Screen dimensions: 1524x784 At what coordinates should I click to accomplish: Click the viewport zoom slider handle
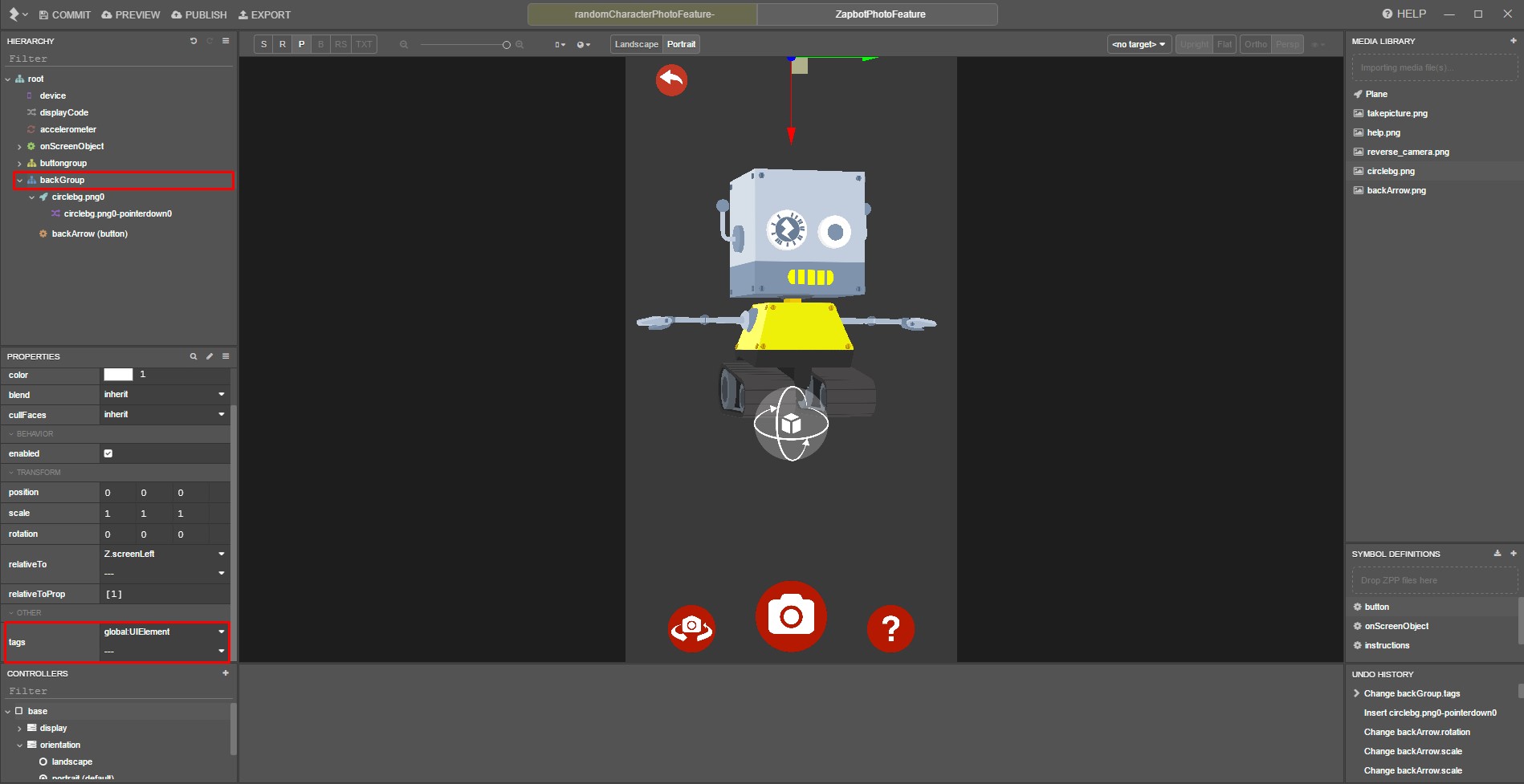[x=507, y=45]
